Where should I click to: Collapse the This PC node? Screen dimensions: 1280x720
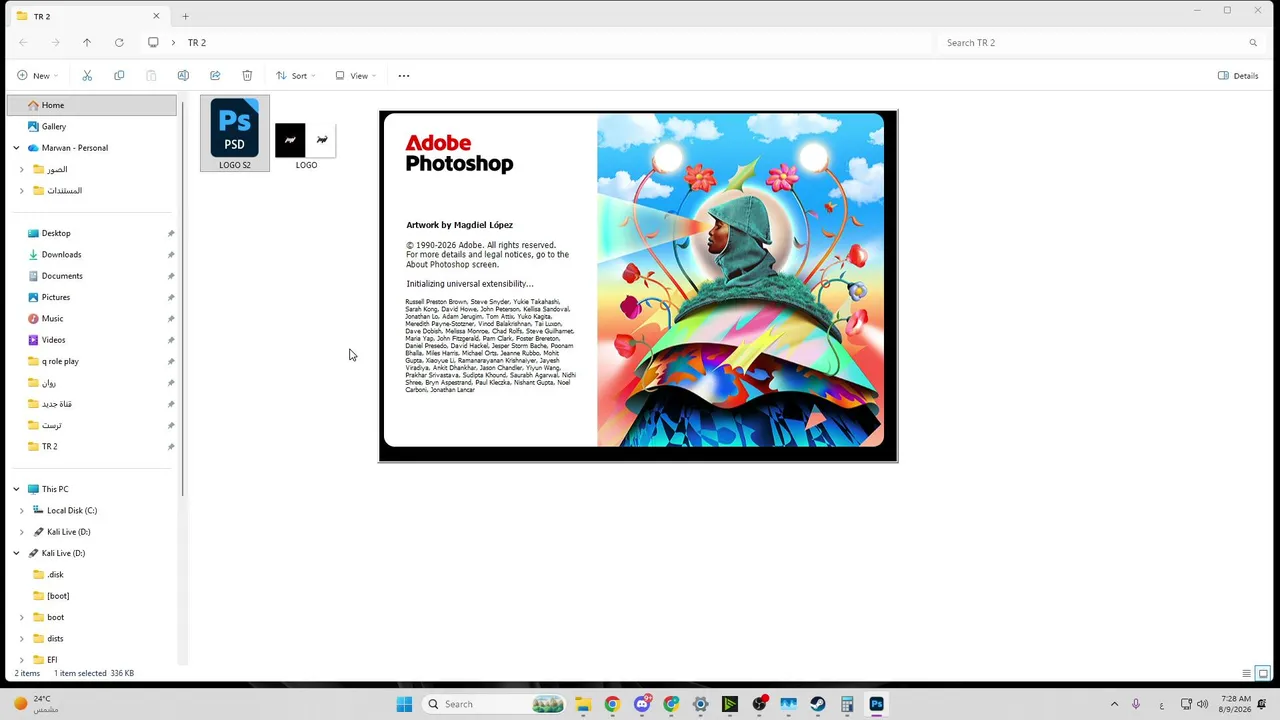click(16, 489)
